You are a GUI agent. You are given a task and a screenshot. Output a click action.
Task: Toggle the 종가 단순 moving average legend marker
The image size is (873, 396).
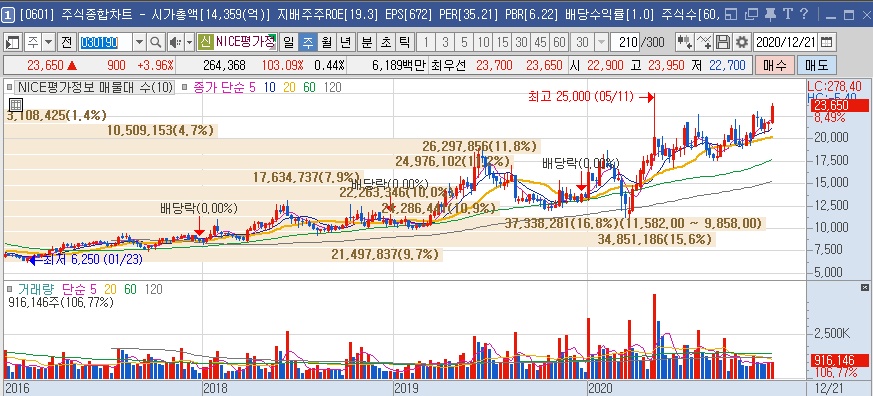[185, 87]
